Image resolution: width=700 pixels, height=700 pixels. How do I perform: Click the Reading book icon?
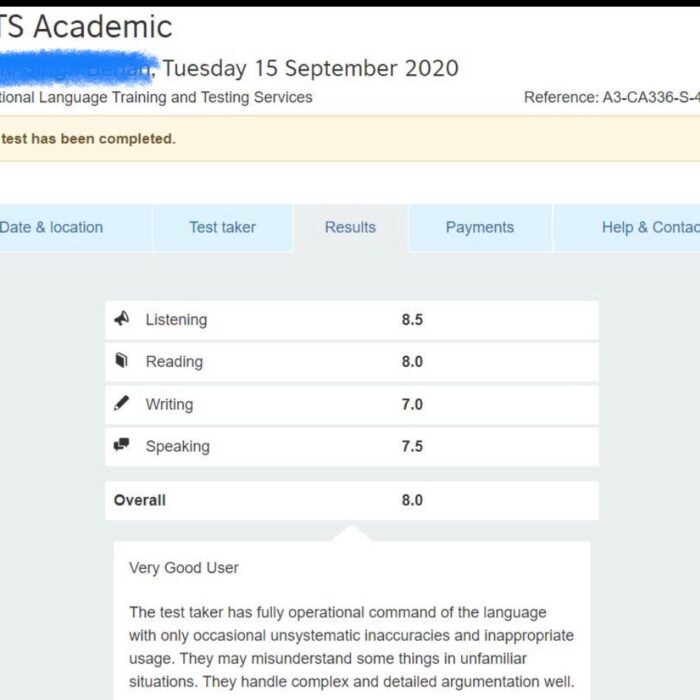121,360
